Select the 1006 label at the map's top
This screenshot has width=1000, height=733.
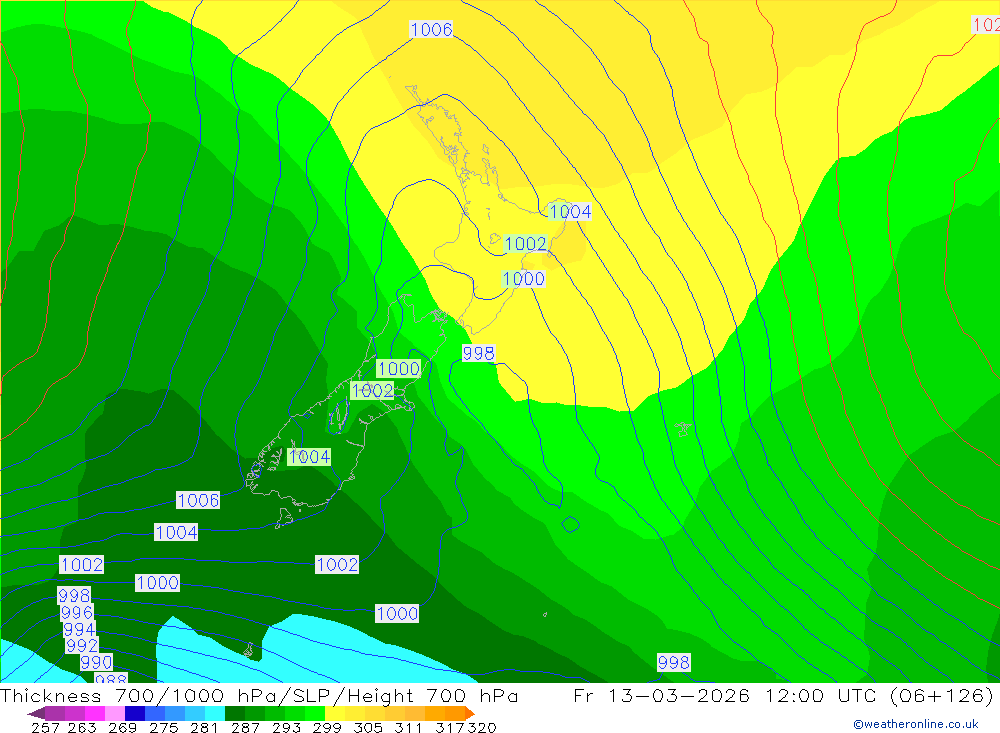(431, 29)
